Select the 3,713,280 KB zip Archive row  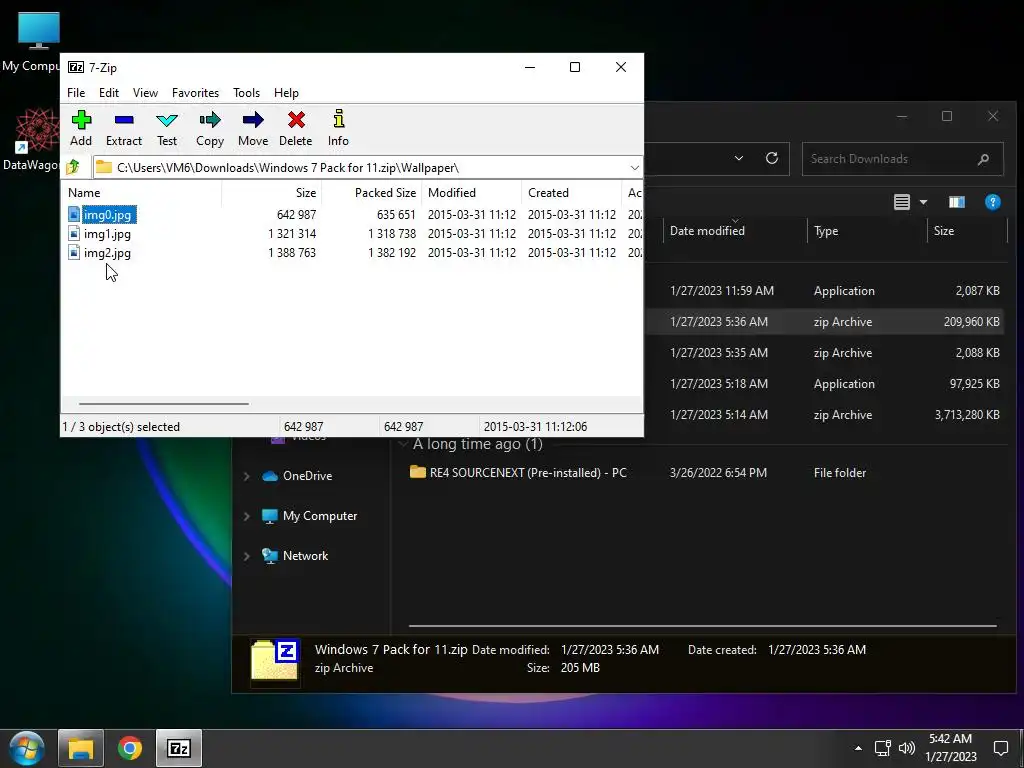tap(824, 415)
